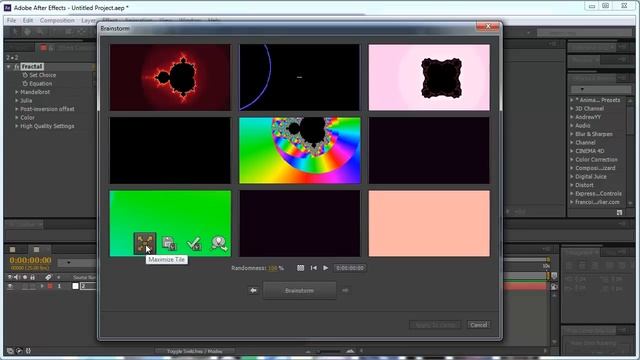Screen dimensions: 640x360
Task: Select the Fractal effect name
Action: (32, 67)
